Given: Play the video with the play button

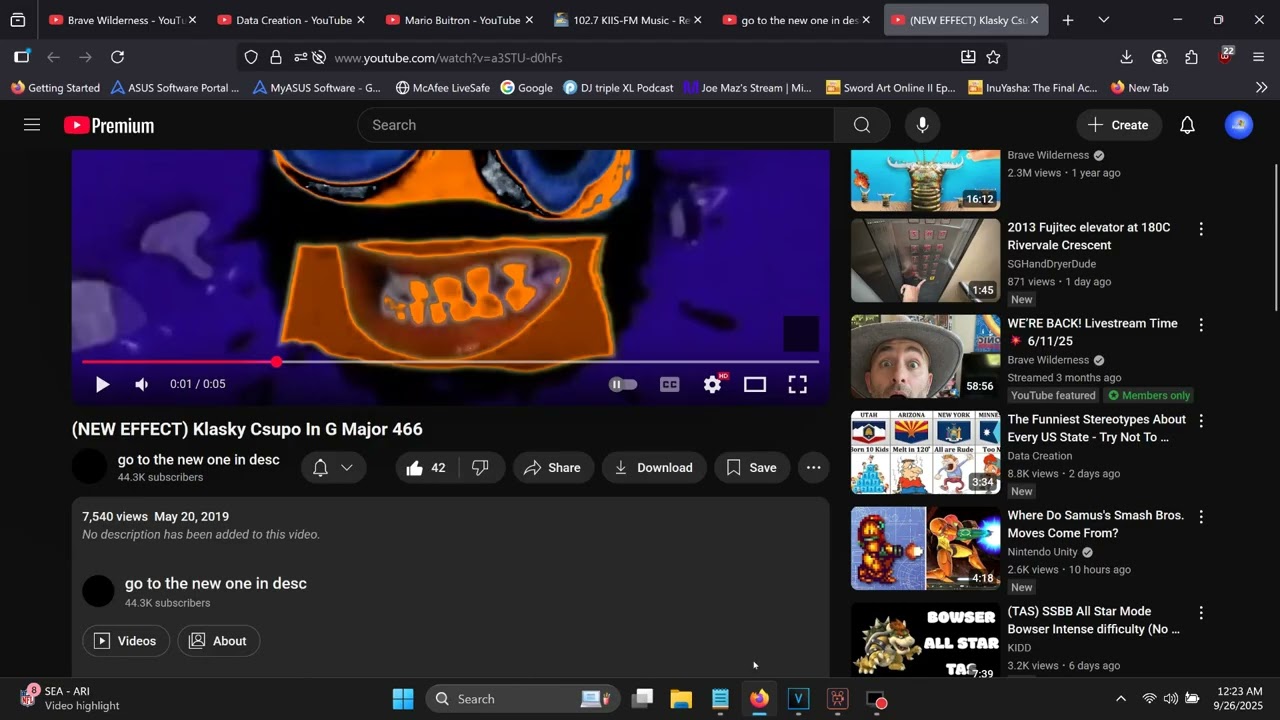Looking at the screenshot, I should tap(102, 384).
